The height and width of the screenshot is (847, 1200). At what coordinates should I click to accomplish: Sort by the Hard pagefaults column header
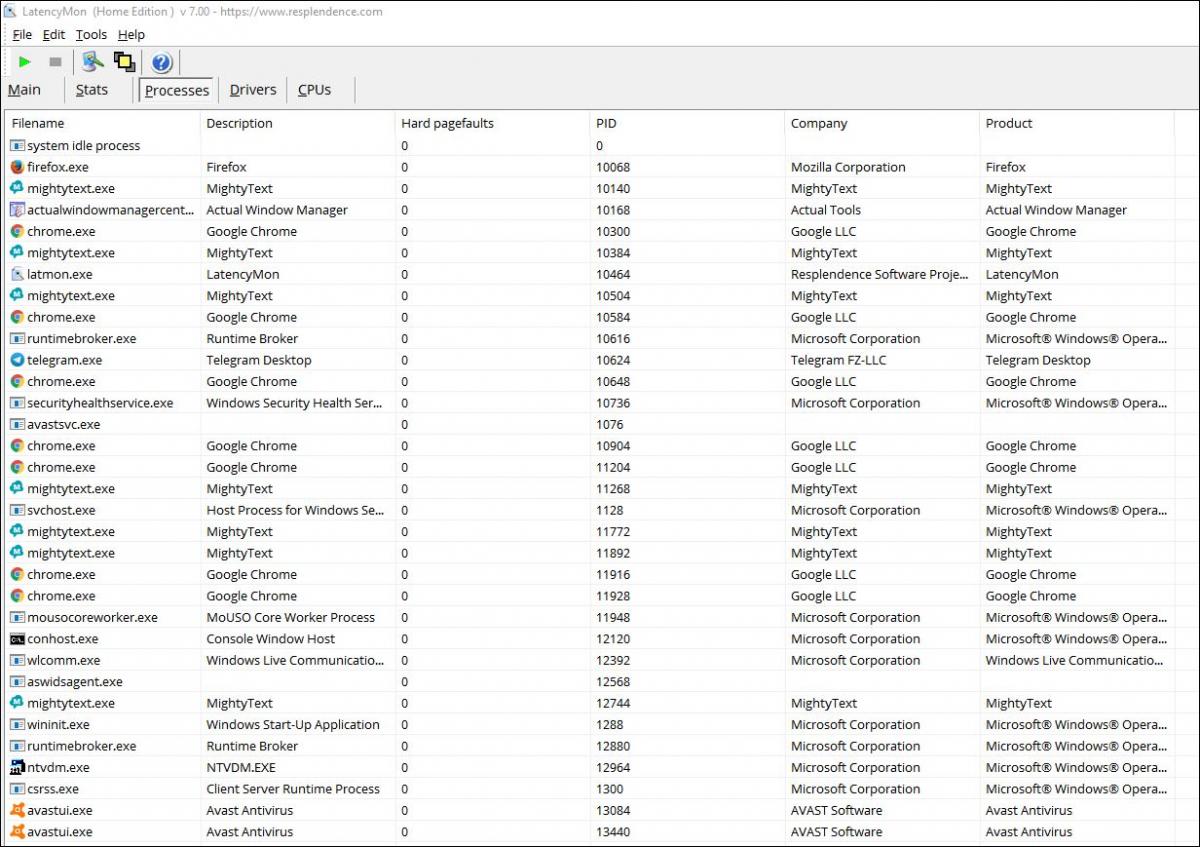point(493,124)
